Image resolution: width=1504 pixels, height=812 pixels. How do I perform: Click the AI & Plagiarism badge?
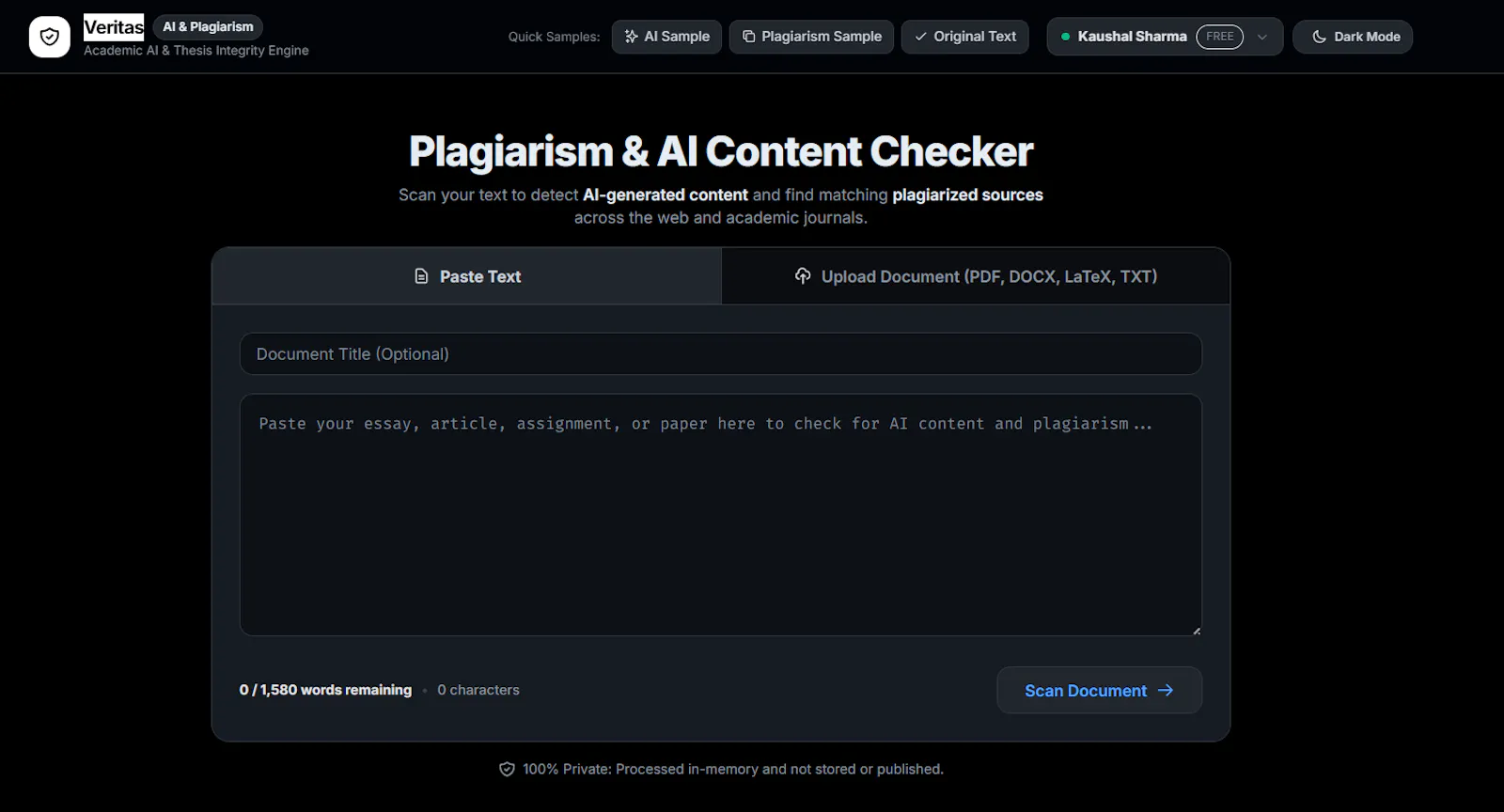208,26
